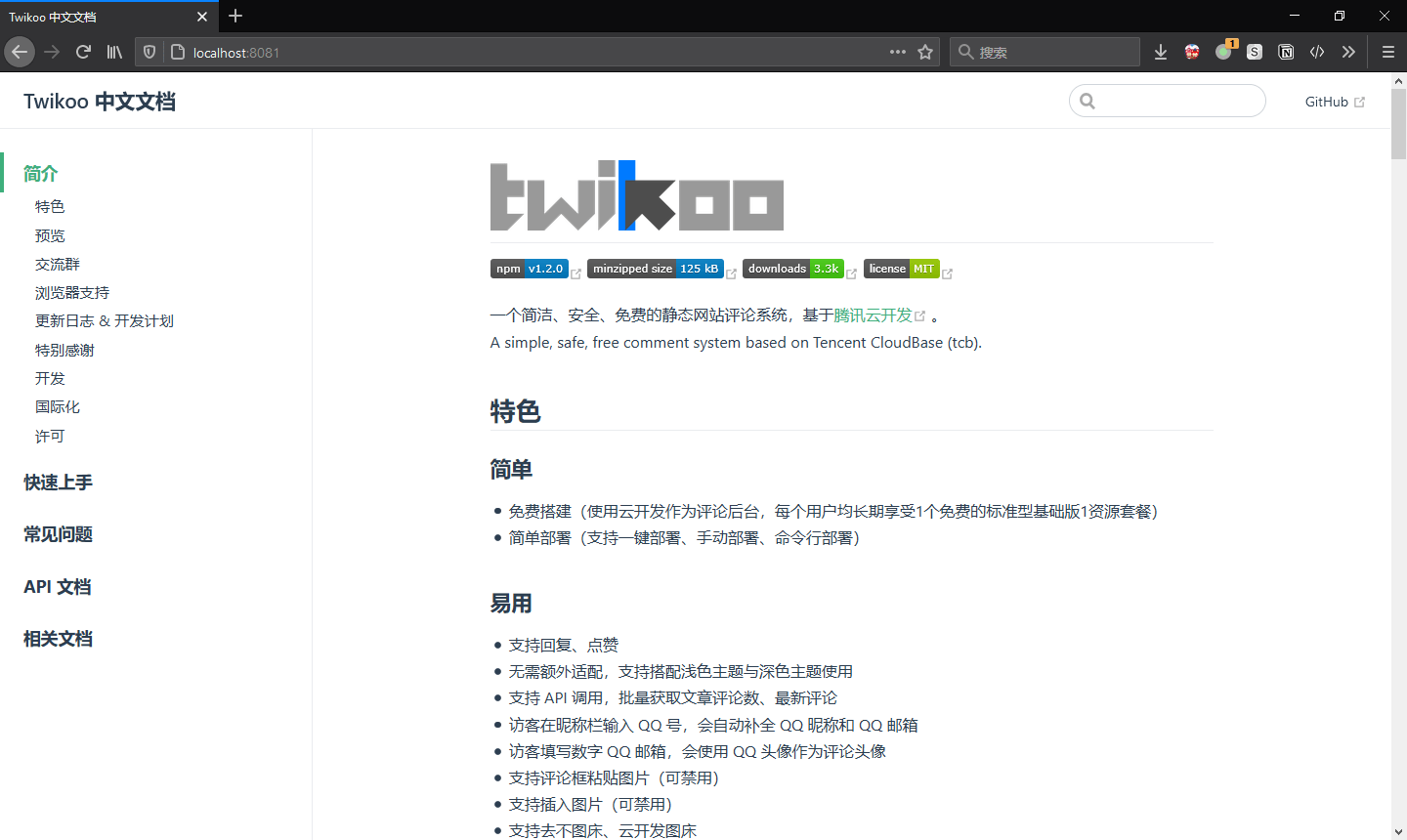The width and height of the screenshot is (1407, 840).
Task: Click the Twikoo 中文文档 site title
Action: click(100, 102)
